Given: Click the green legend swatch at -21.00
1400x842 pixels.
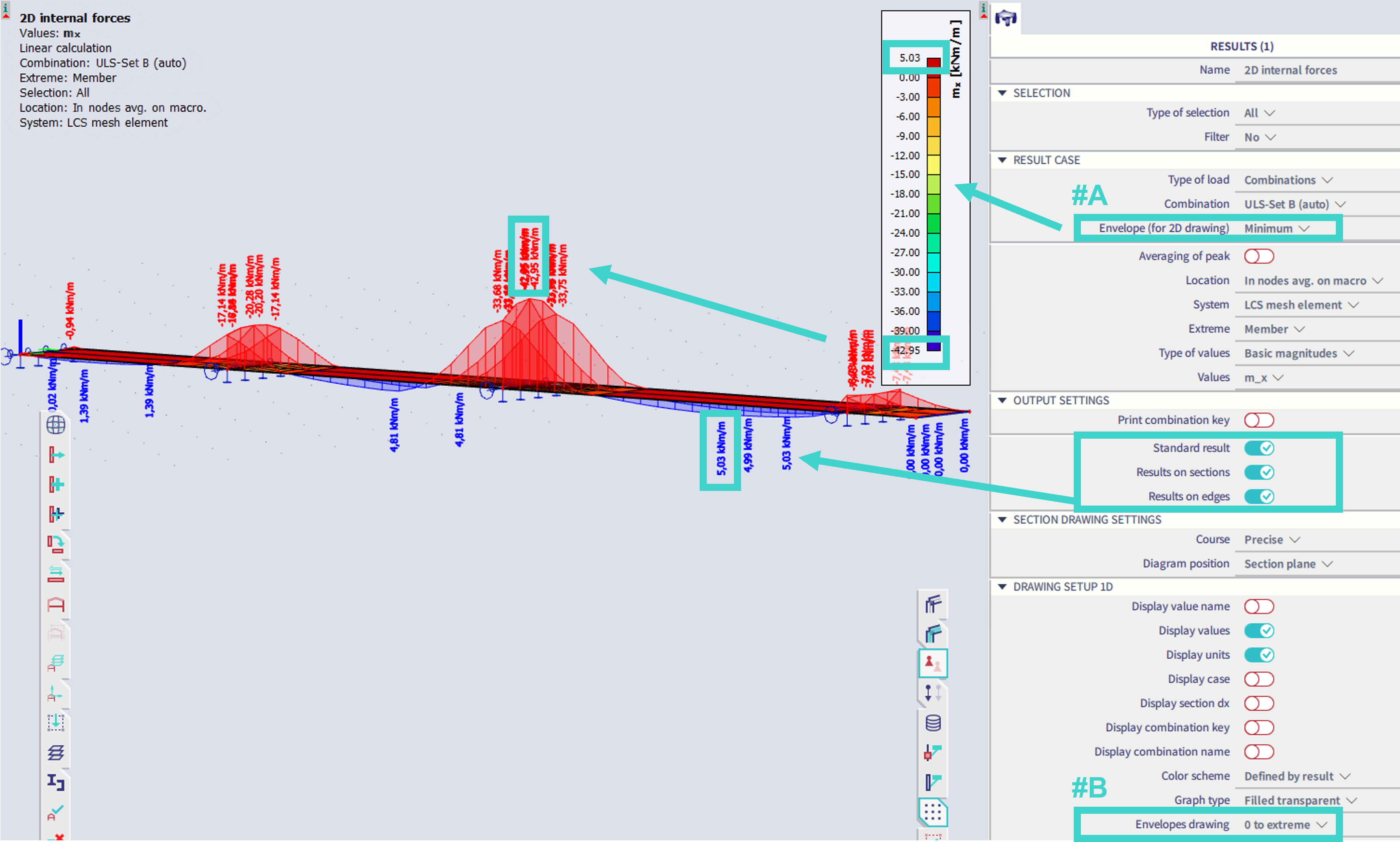Looking at the screenshot, I should coord(933,223).
